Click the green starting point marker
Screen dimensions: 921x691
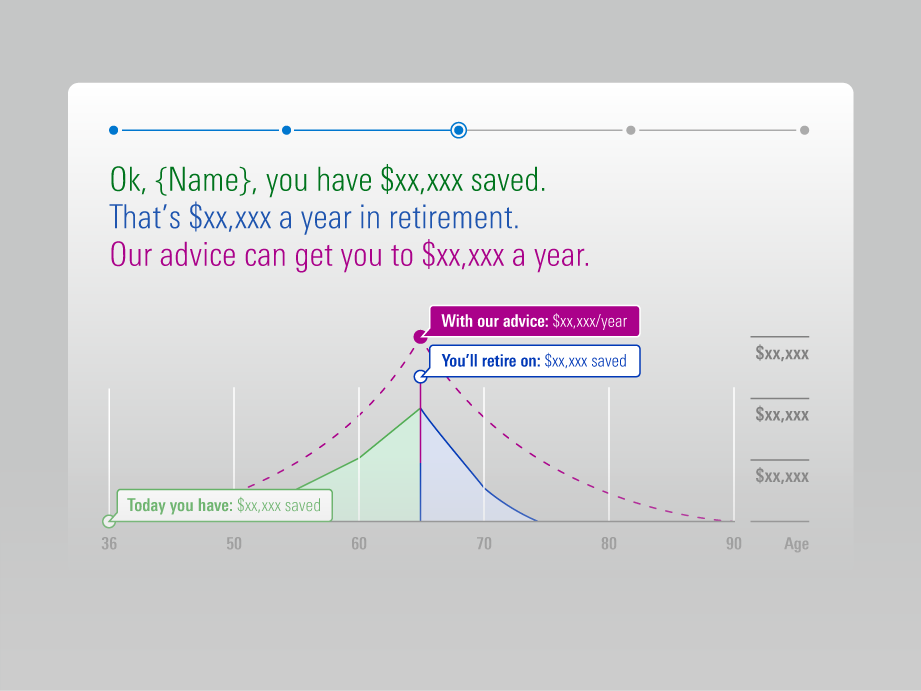[108, 521]
